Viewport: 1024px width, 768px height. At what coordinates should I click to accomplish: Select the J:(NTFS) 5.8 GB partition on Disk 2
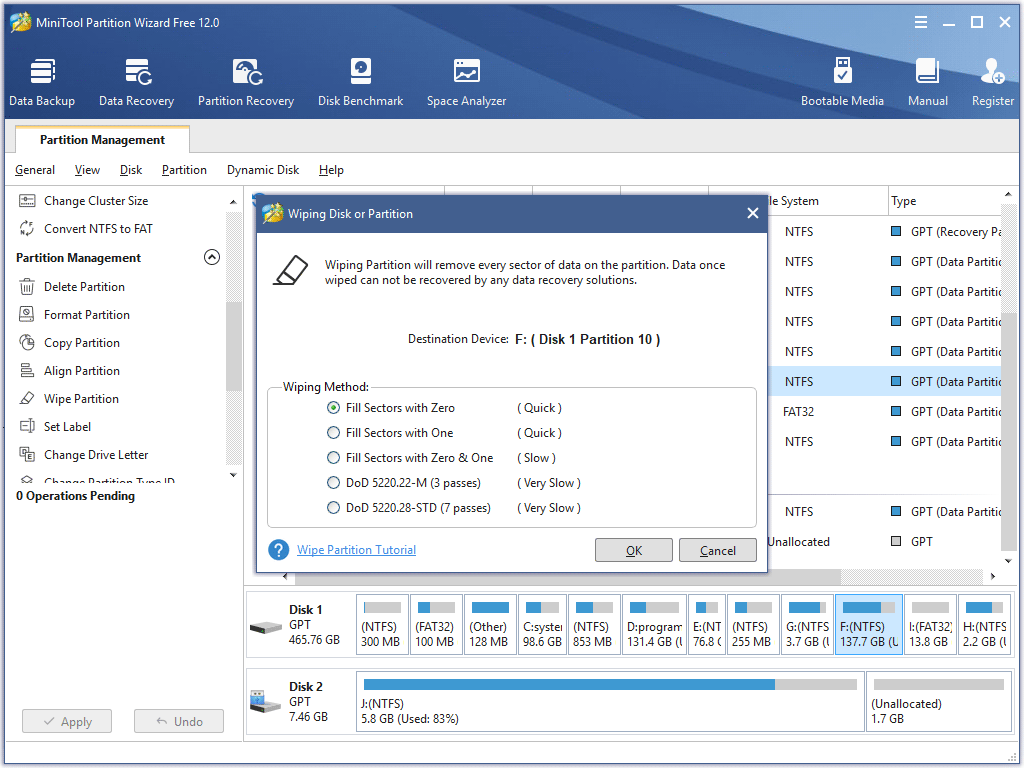pos(610,702)
